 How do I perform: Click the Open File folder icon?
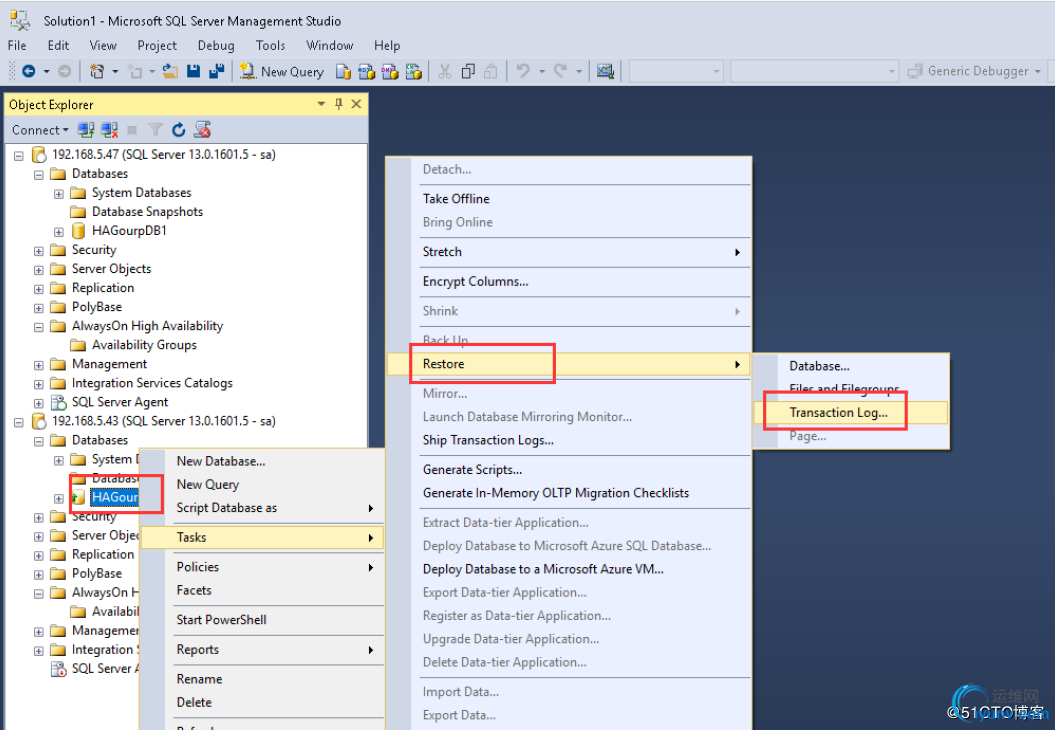[170, 71]
